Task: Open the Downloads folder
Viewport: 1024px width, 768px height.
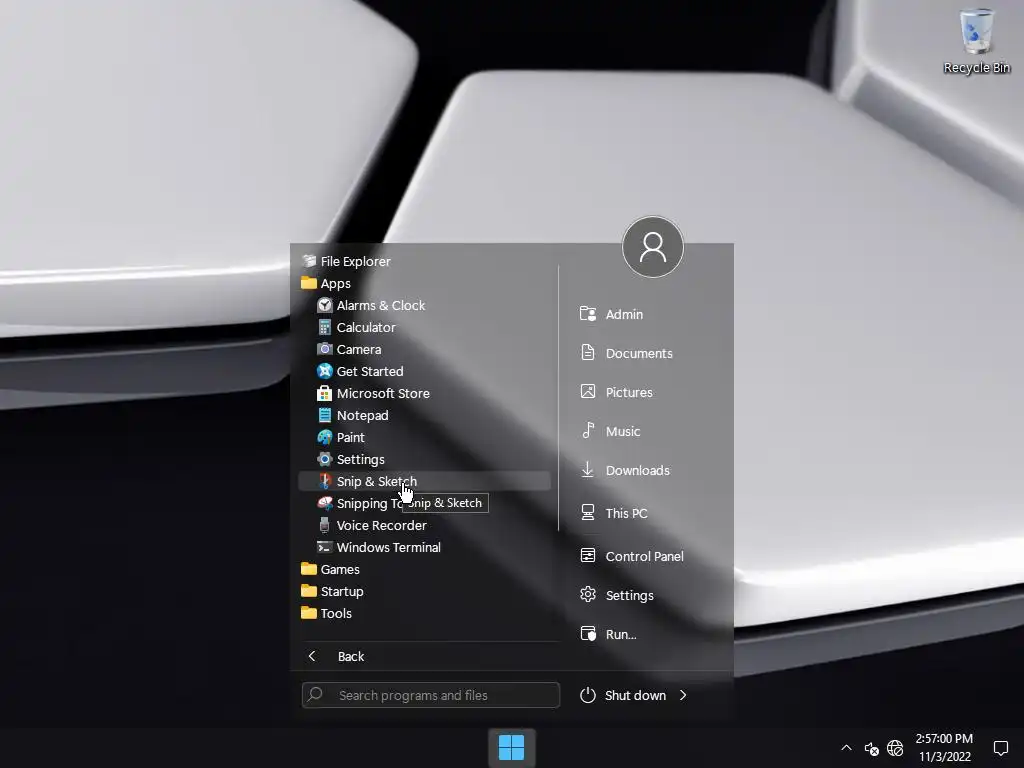Action: pos(625,470)
